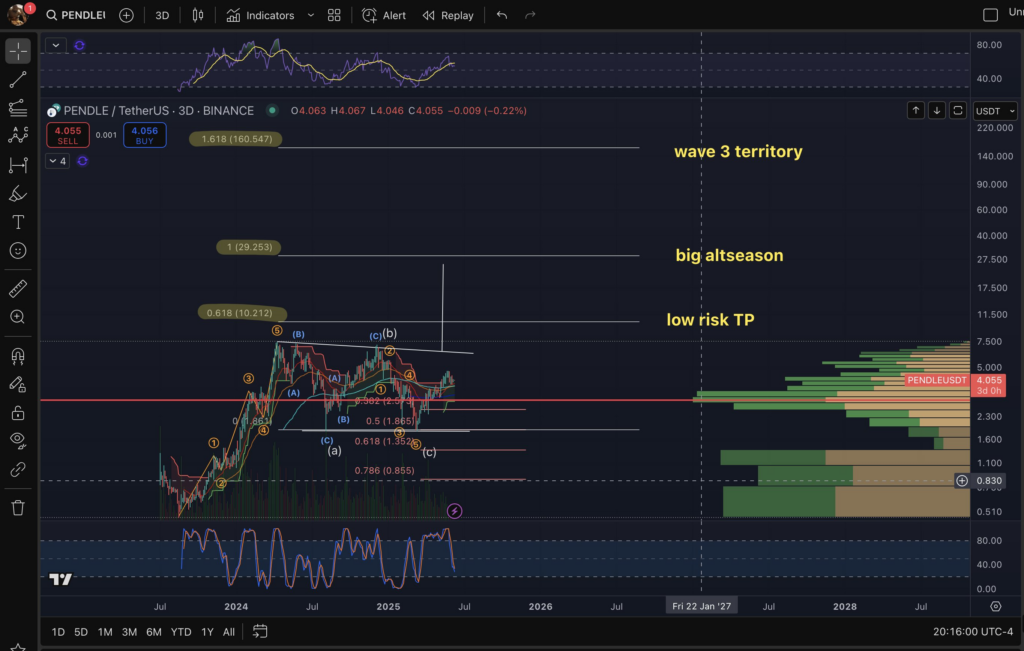Expand the 4 indicators legend chevron
Image resolution: width=1024 pixels, height=651 pixels.
point(57,161)
